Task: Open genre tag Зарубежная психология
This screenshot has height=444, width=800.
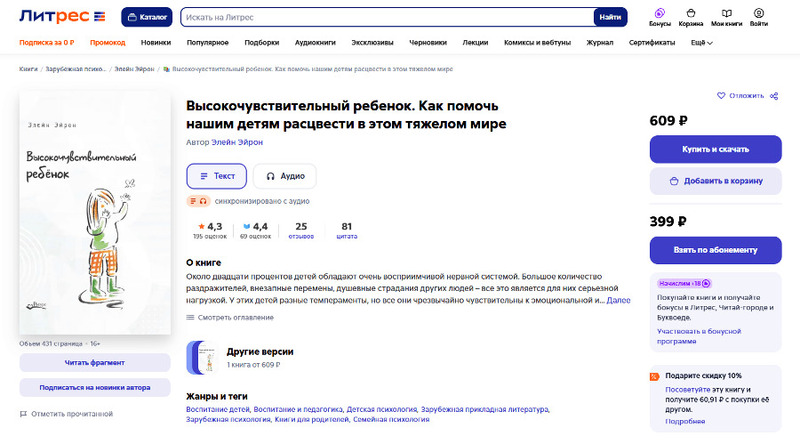Action: (228, 420)
